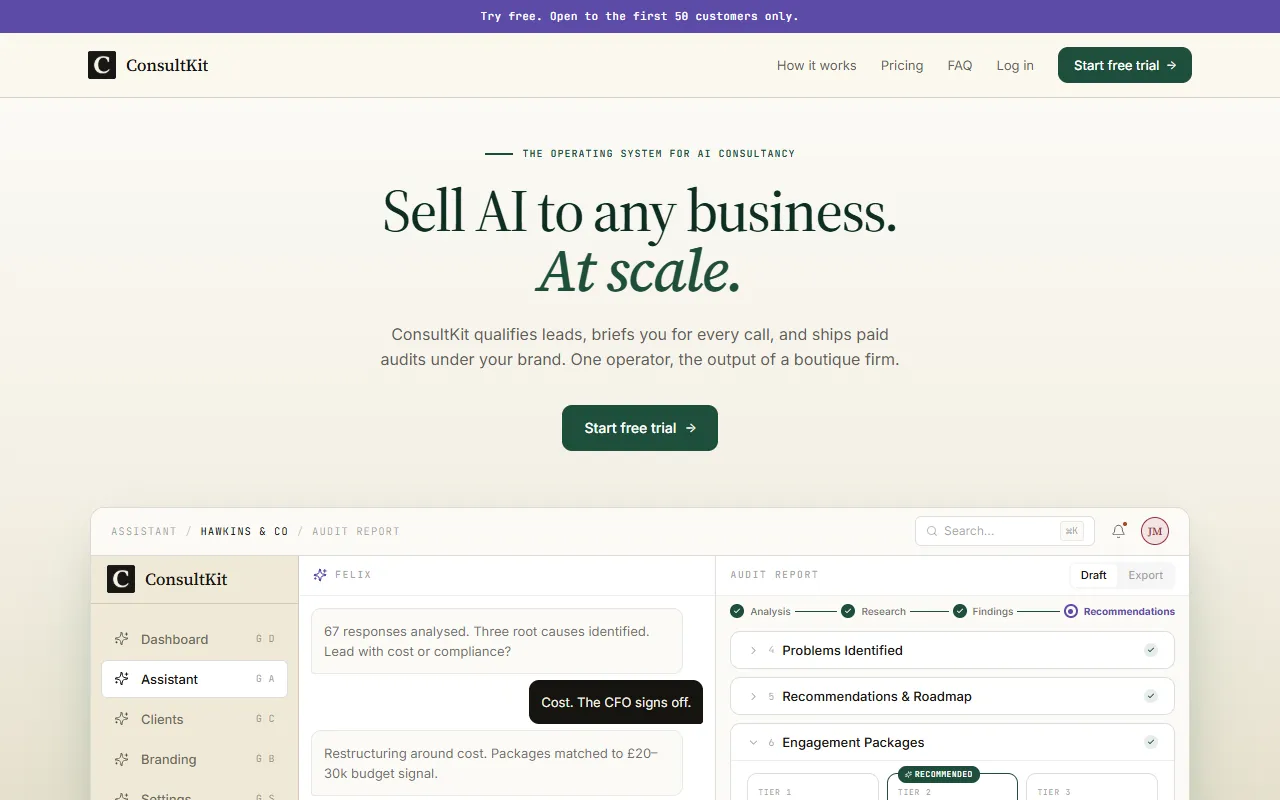
Task: Select the Tier 3 package card
Action: pyautogui.click(x=1092, y=786)
